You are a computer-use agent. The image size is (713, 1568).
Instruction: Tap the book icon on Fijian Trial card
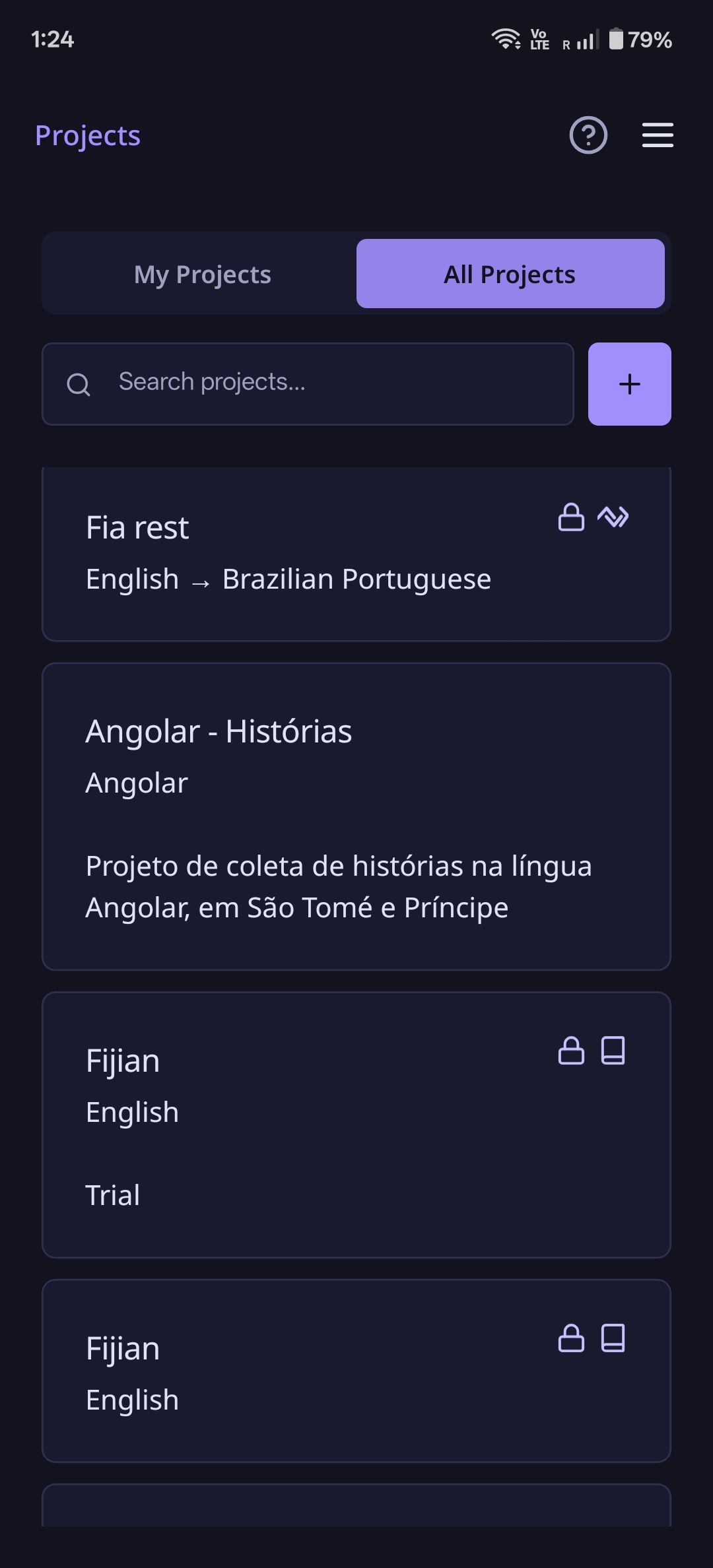613,1051
